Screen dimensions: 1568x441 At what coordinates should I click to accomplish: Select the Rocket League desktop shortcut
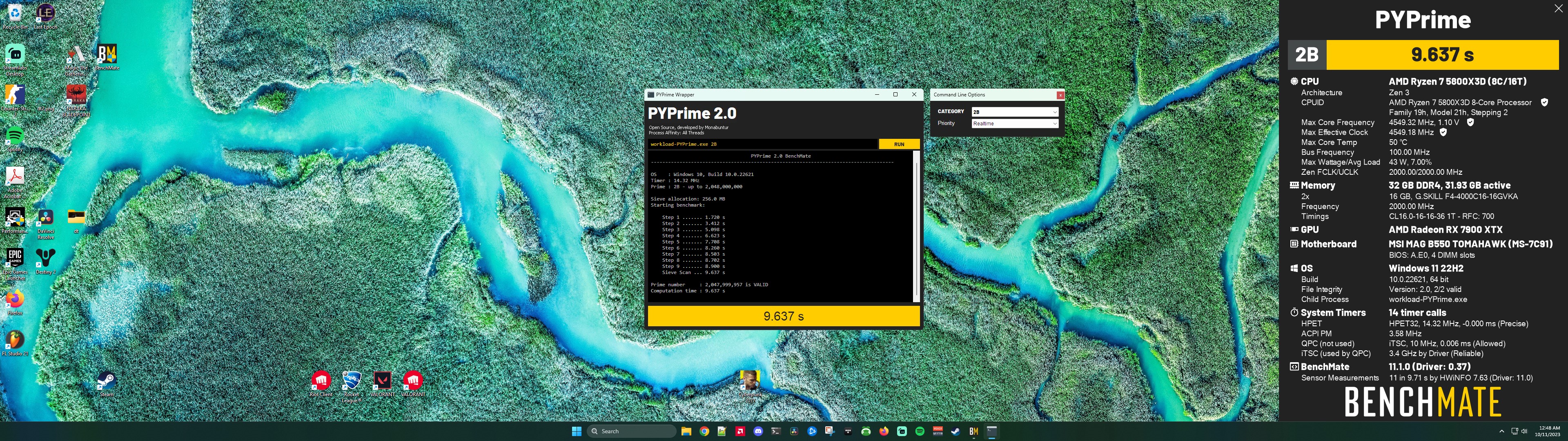click(351, 387)
